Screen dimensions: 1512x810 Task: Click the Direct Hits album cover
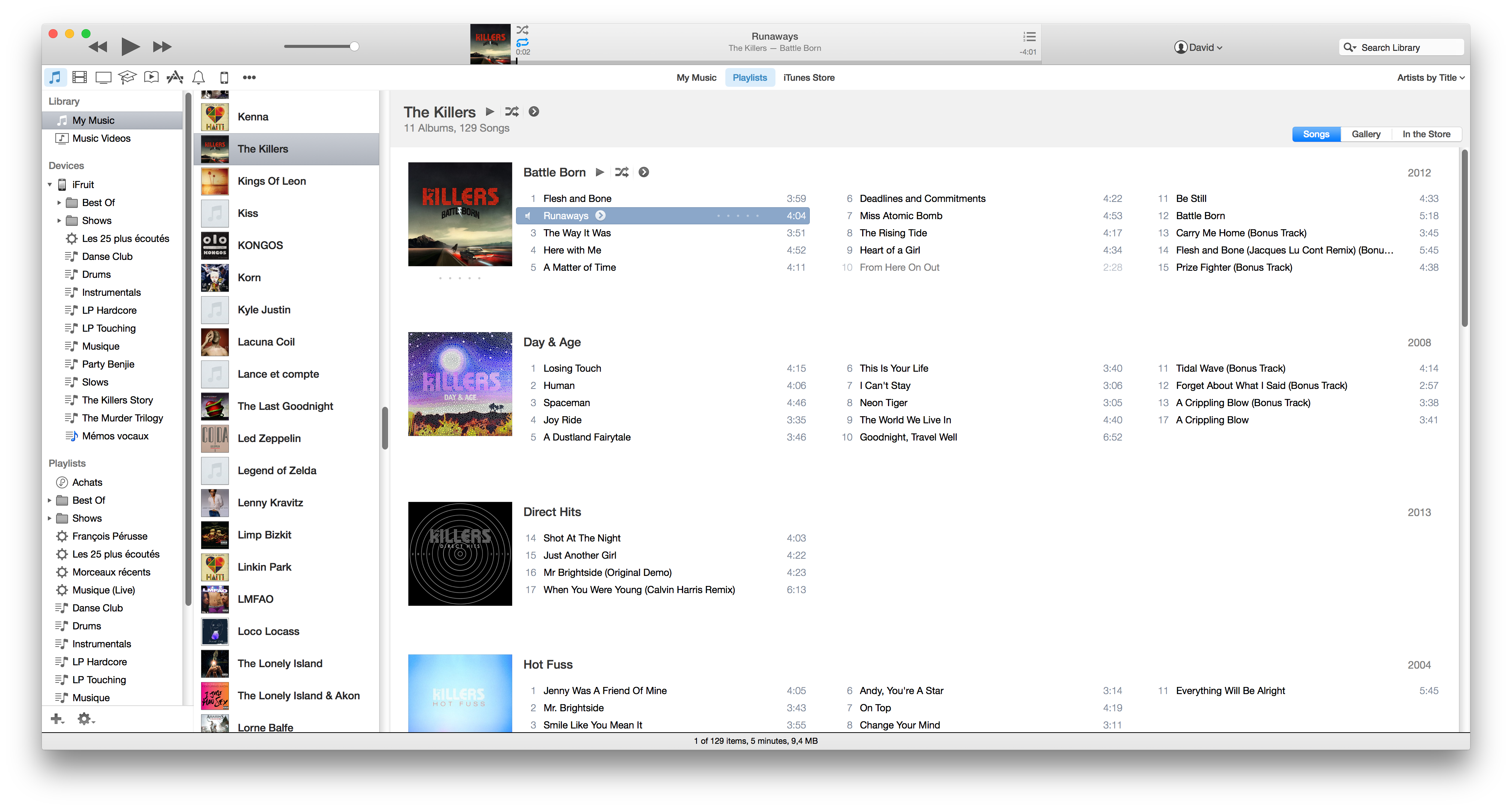[460, 553]
